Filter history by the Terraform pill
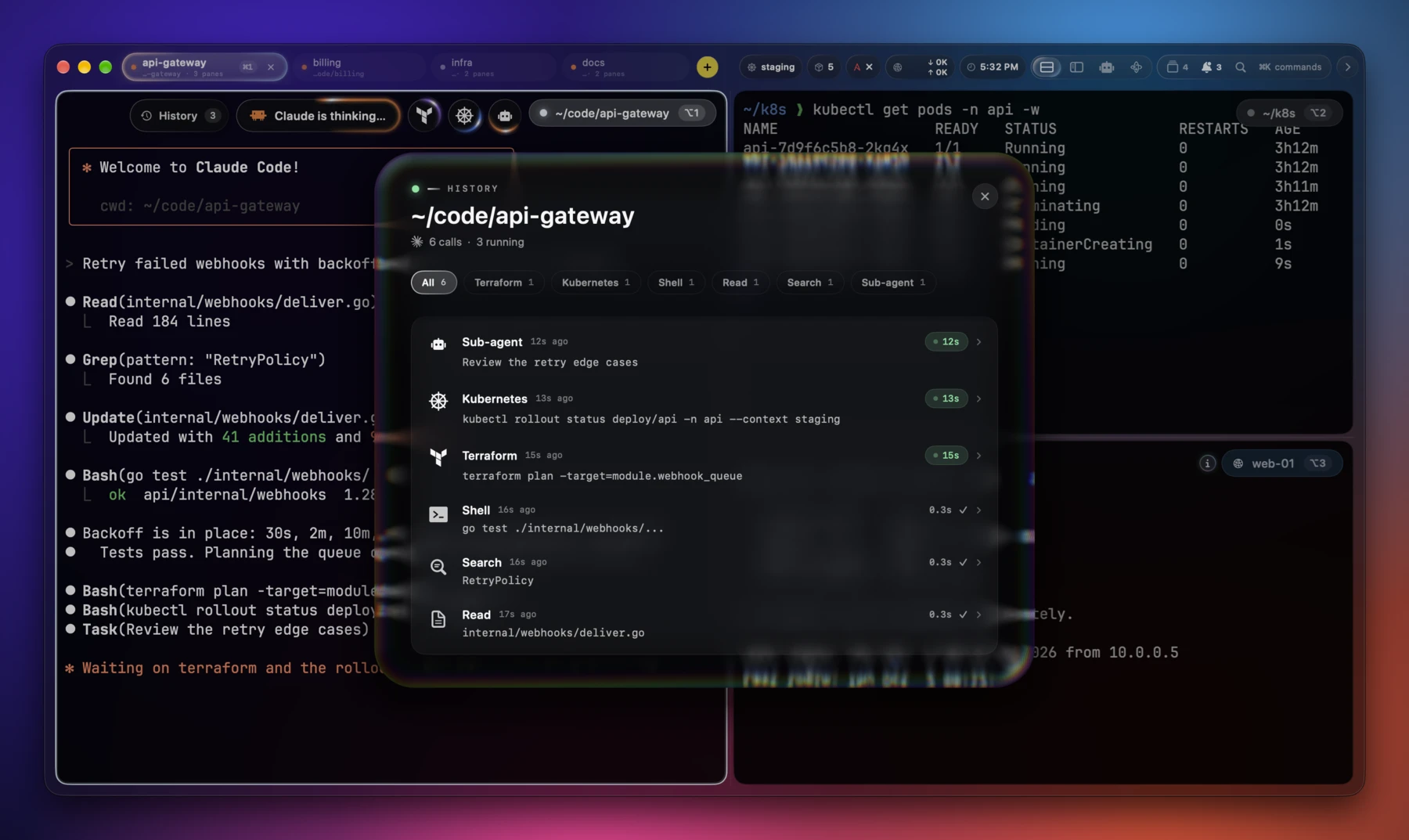1409x840 pixels. point(503,283)
